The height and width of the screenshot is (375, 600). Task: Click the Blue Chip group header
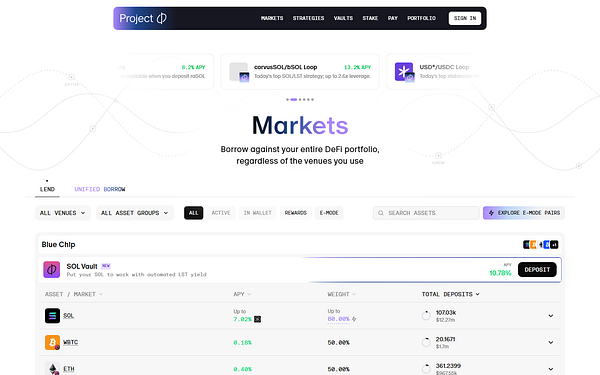[300, 245]
